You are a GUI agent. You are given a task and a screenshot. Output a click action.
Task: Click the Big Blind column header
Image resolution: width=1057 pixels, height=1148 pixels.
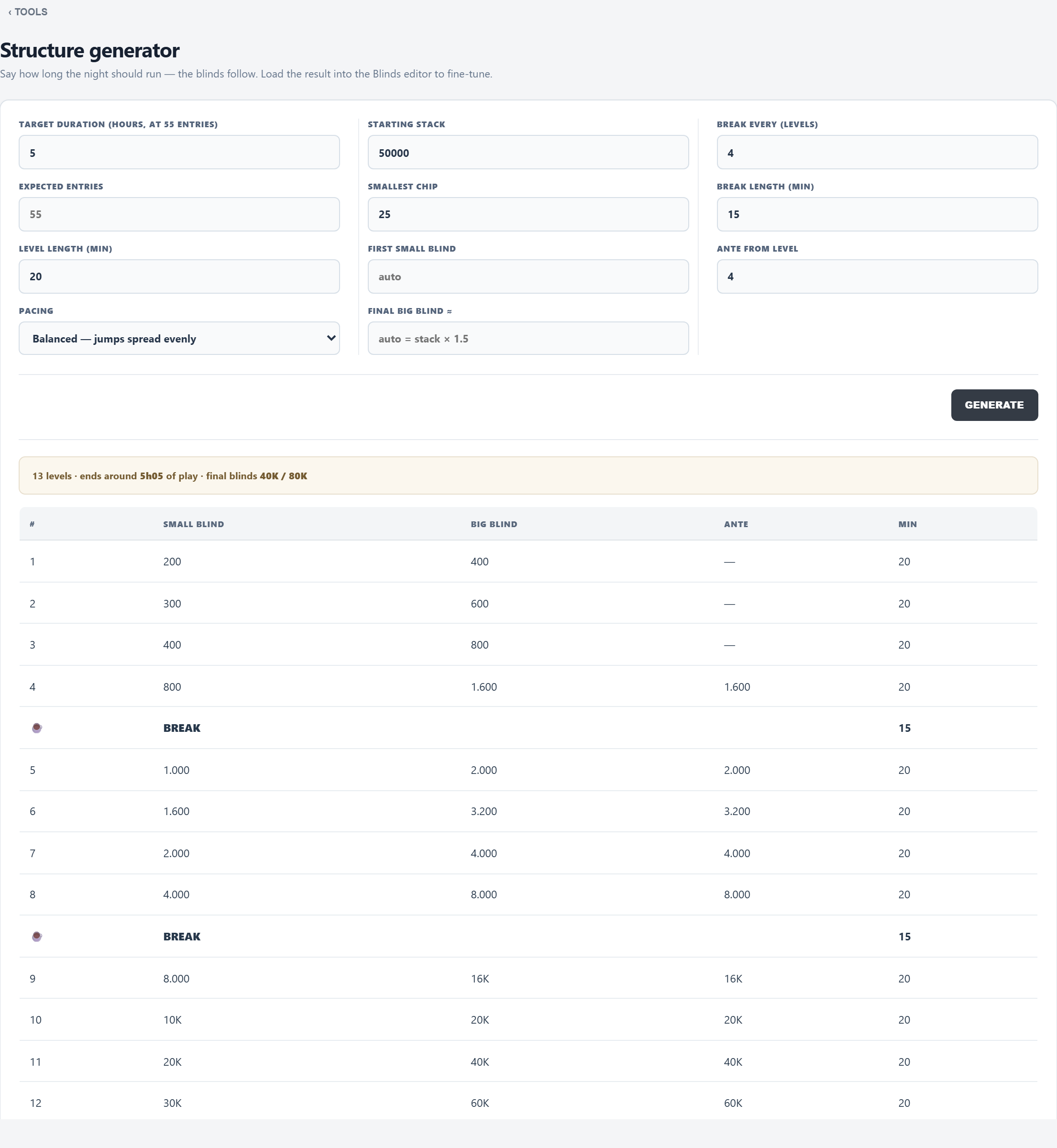coord(494,524)
